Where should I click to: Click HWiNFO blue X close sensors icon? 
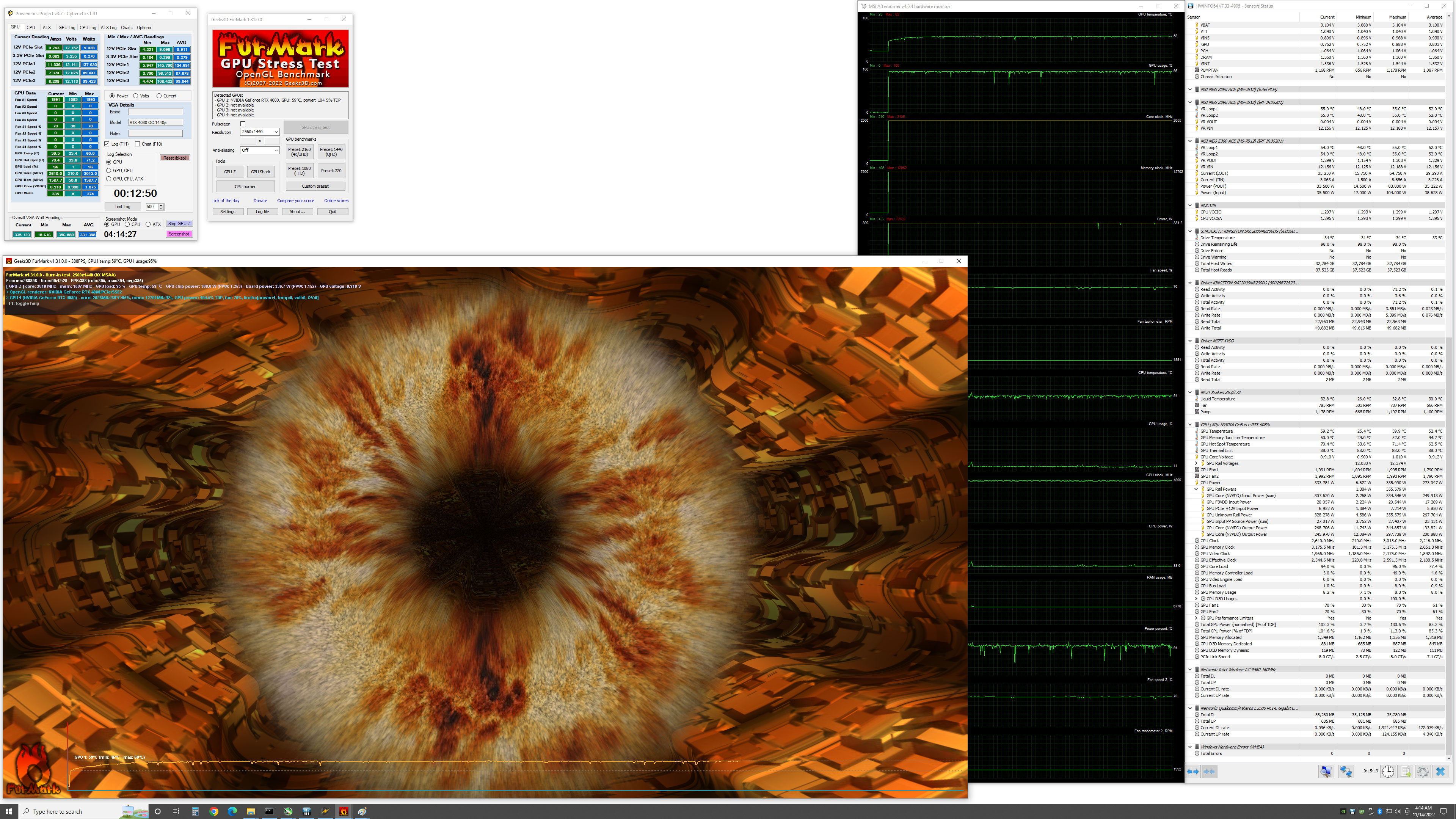coord(1441,772)
